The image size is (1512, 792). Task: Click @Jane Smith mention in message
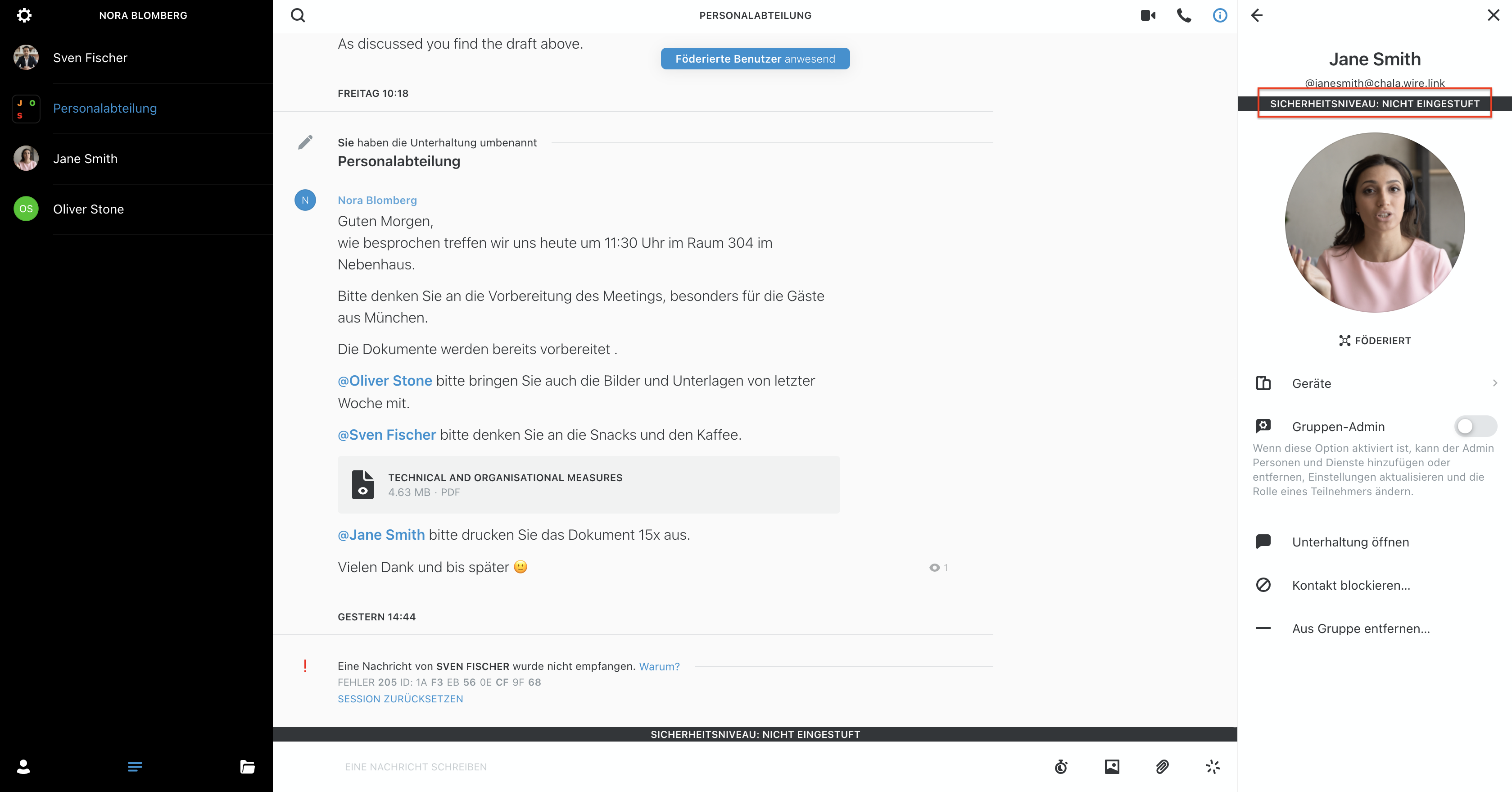point(381,535)
